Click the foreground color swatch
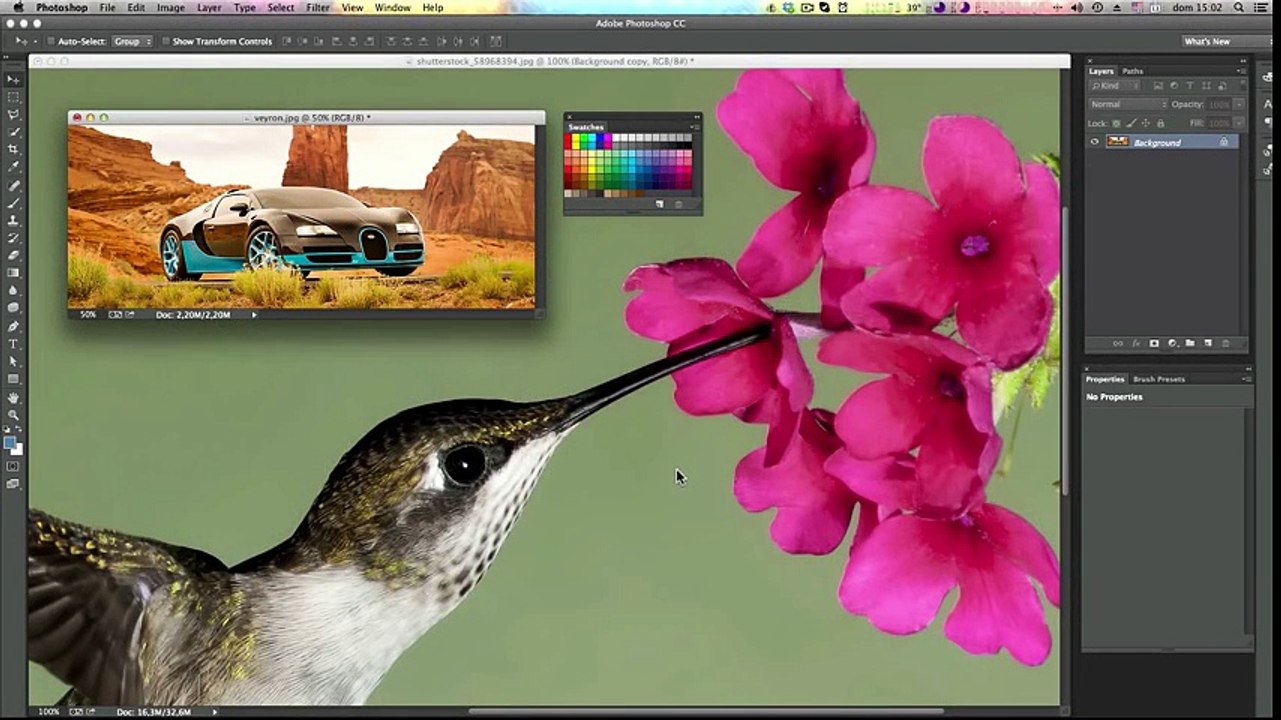 [x=10, y=442]
